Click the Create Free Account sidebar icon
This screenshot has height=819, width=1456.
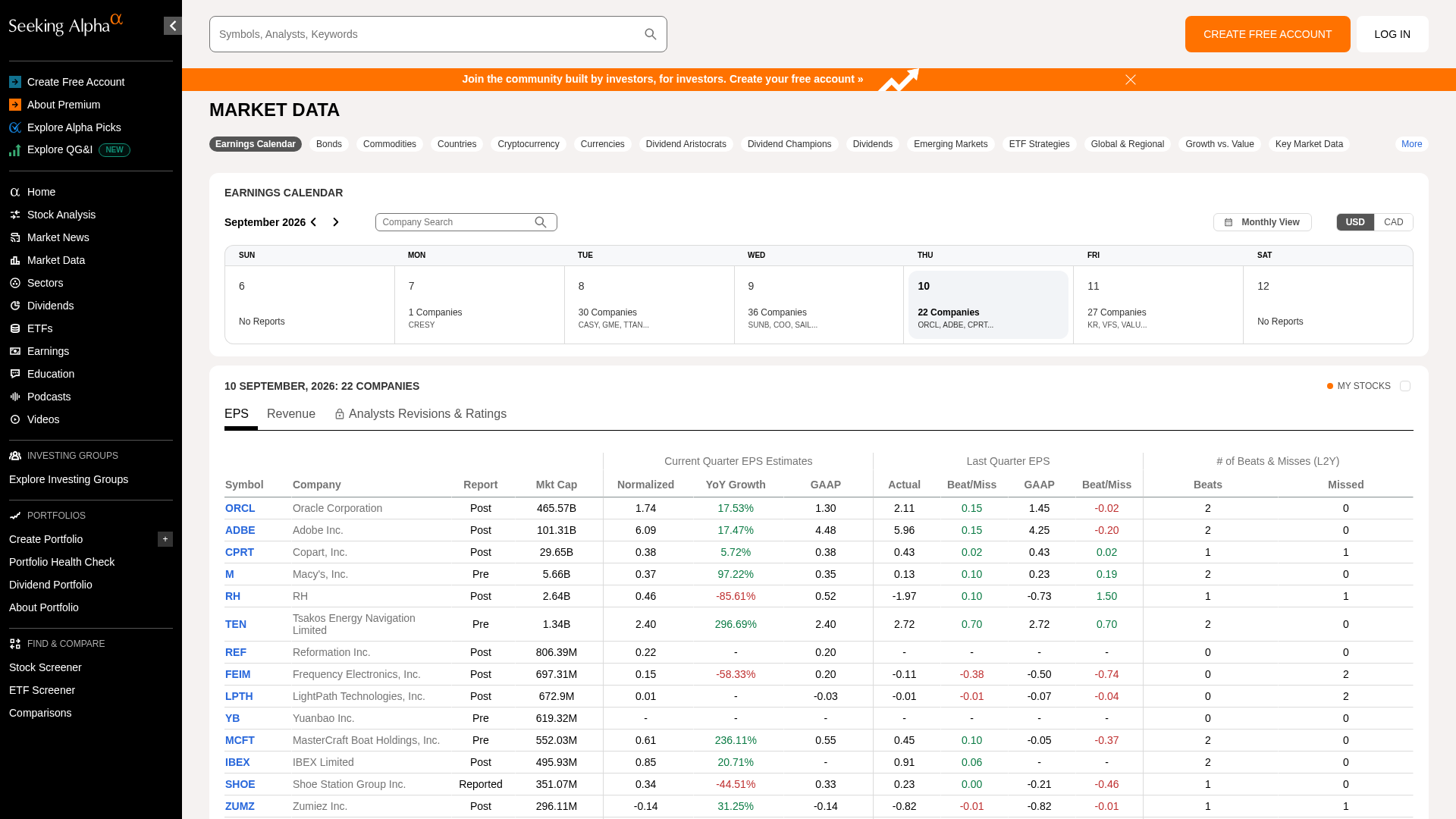(15, 82)
